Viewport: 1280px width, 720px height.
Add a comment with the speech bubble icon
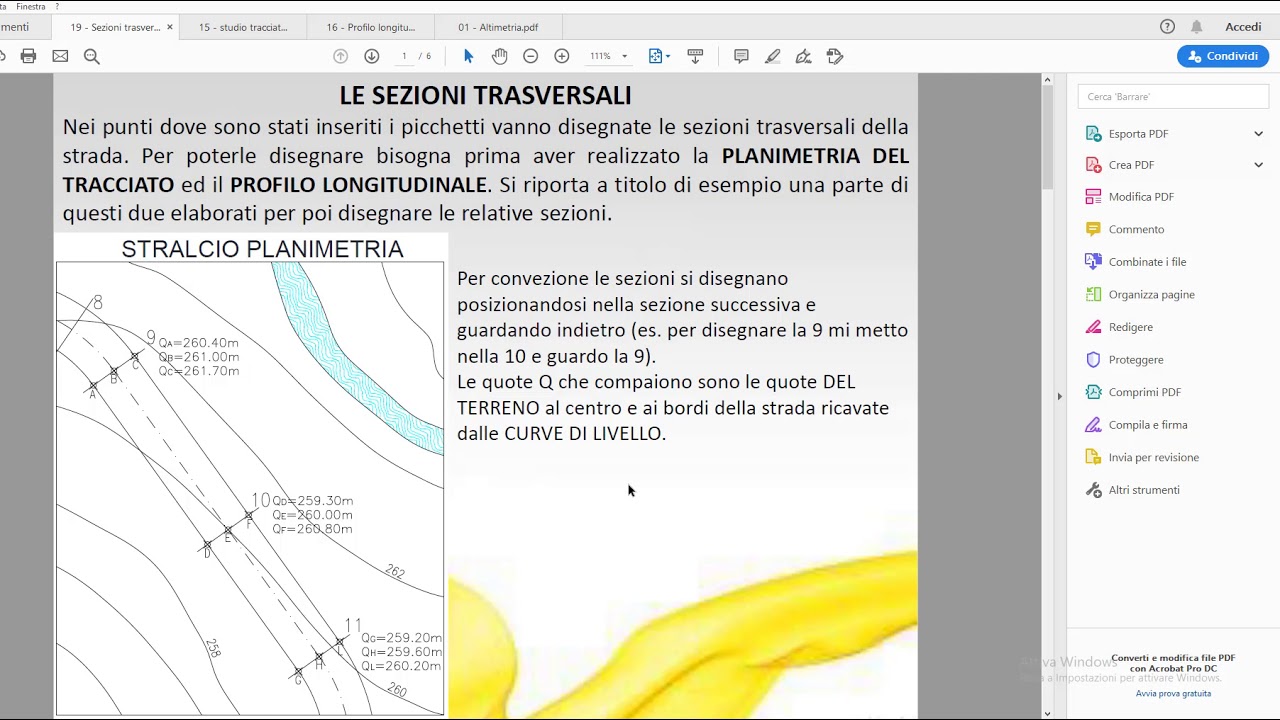[x=741, y=56]
